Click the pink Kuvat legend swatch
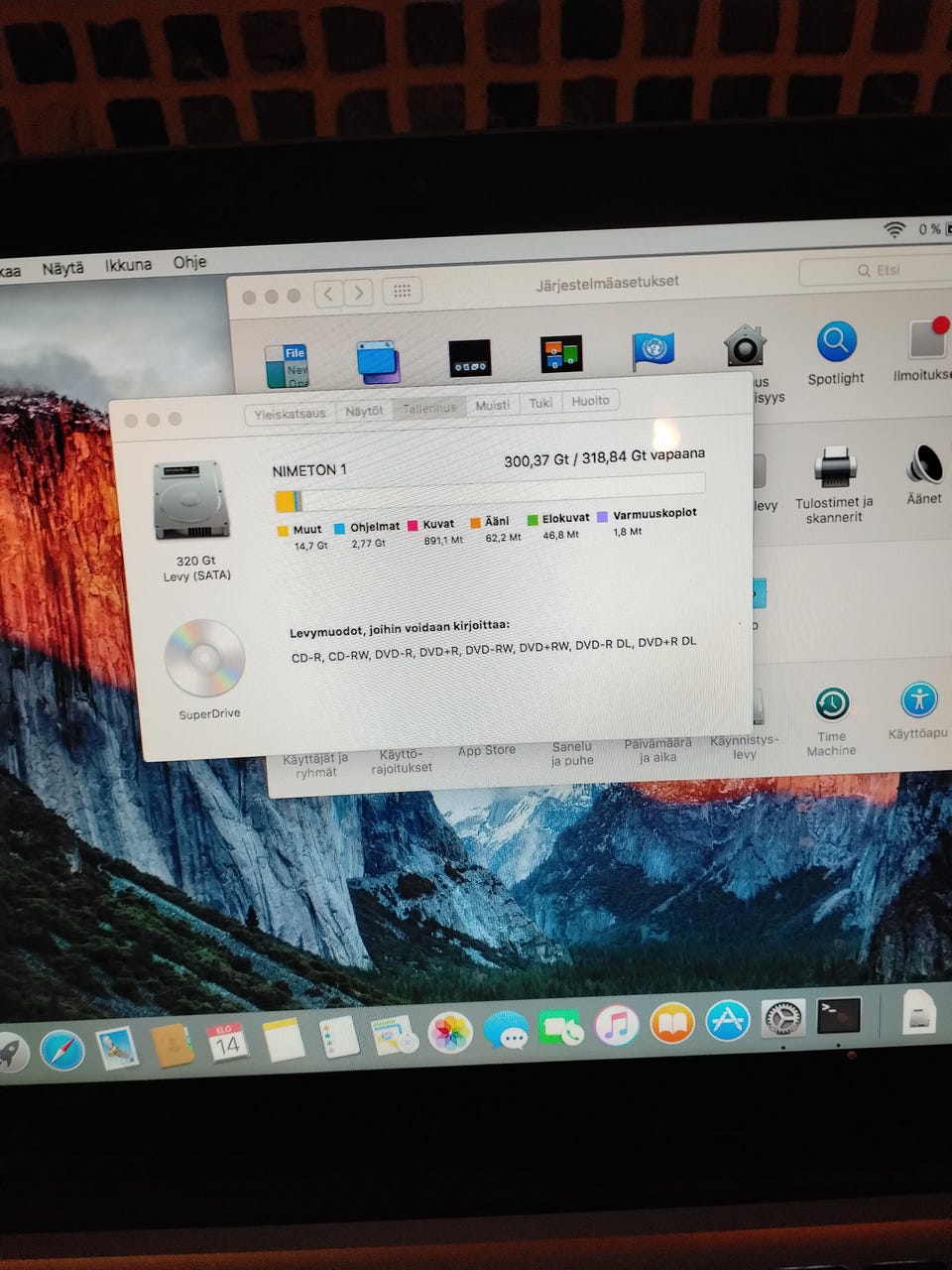 pyautogui.click(x=414, y=525)
